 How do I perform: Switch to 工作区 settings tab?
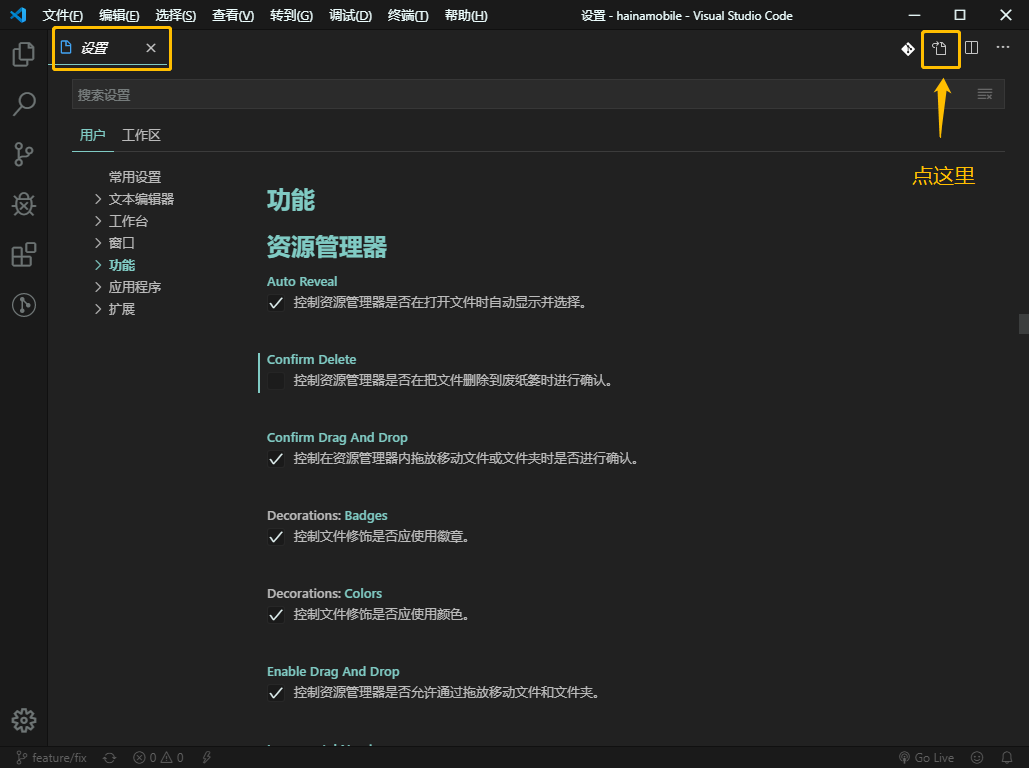[141, 135]
